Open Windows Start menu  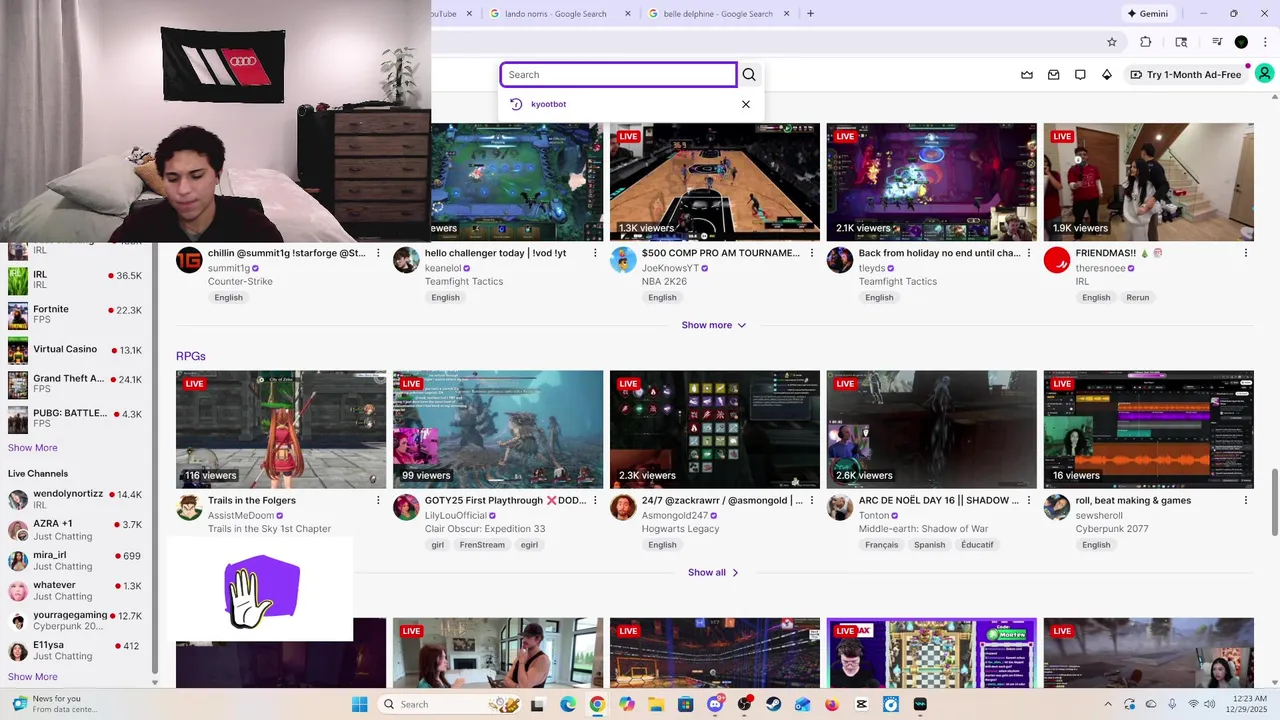(x=360, y=704)
